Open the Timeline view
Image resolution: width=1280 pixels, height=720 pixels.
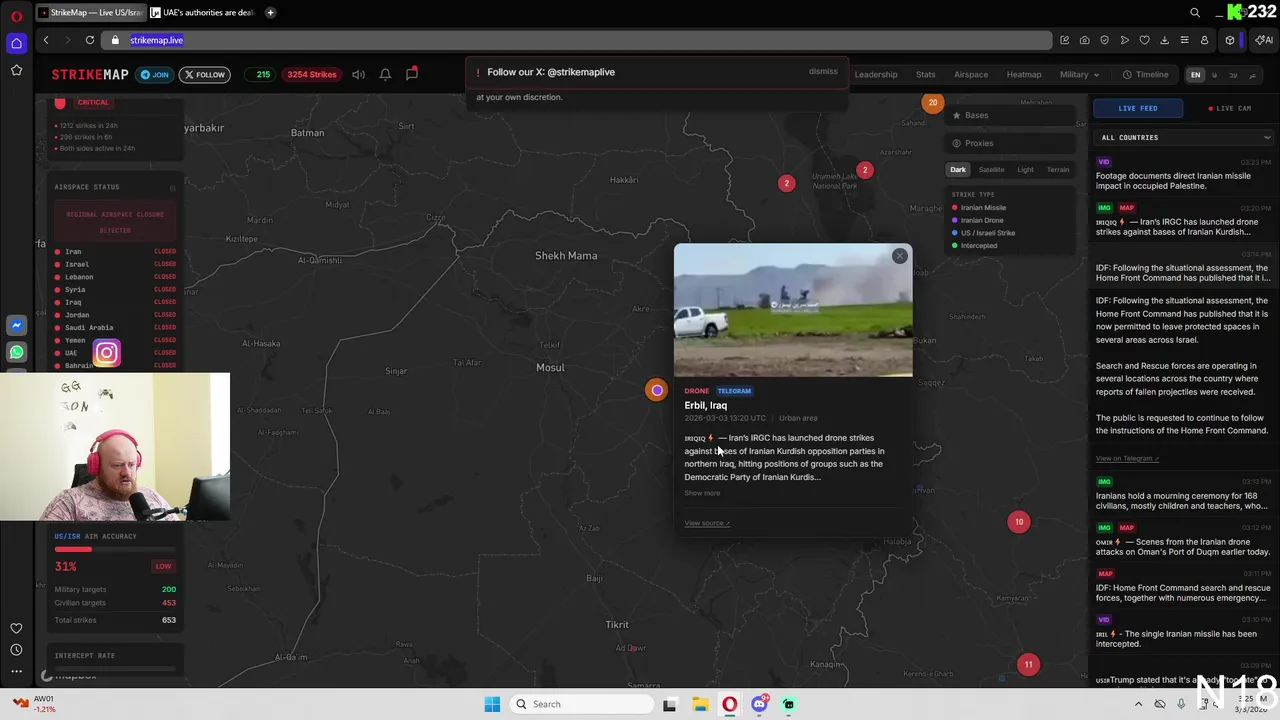[1146, 75]
